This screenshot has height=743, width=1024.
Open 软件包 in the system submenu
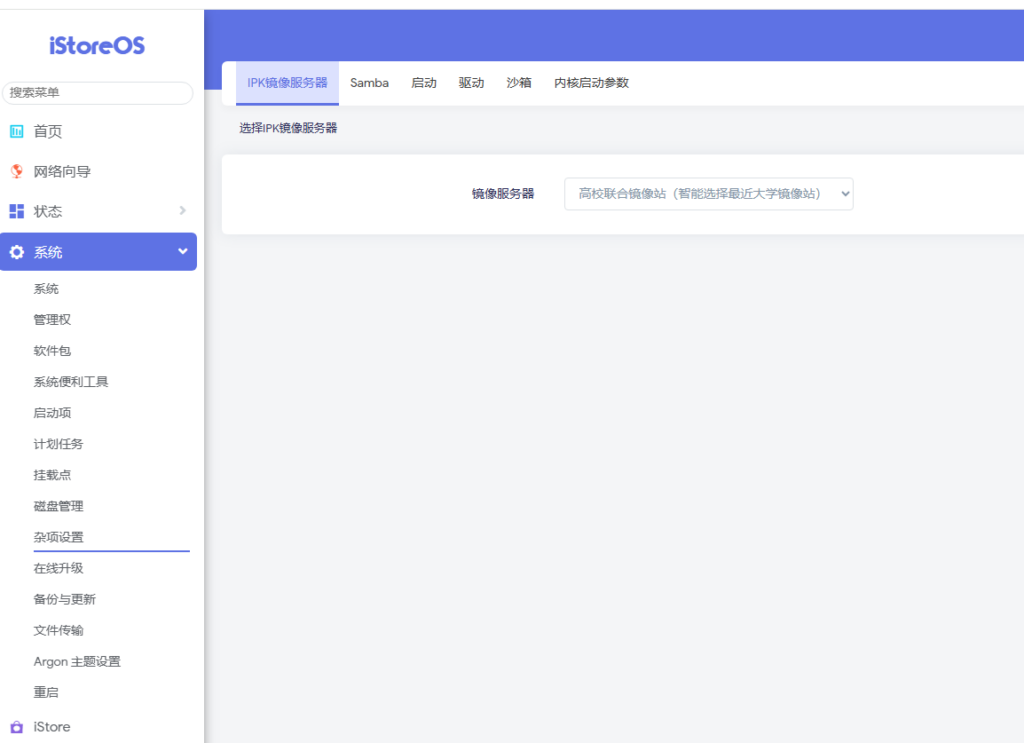[52, 351]
